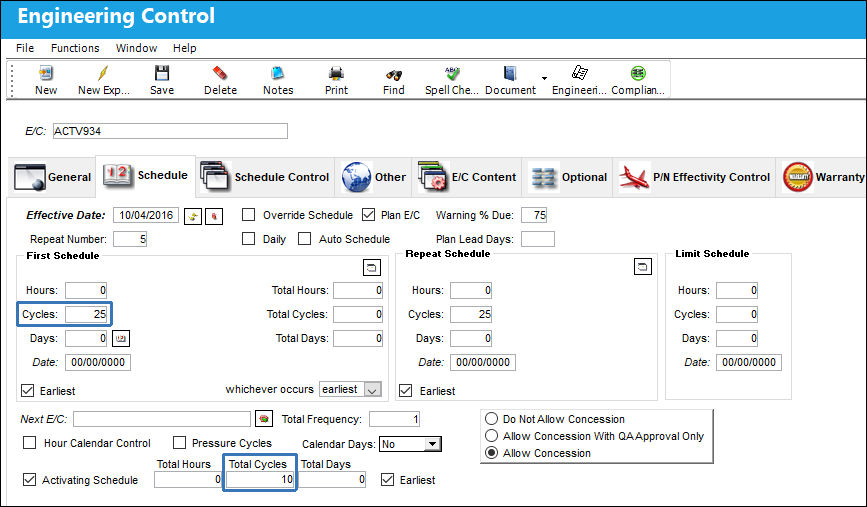Click Activating Schedule Total Cycles field
Screen dimensions: 867x507
pos(260,479)
